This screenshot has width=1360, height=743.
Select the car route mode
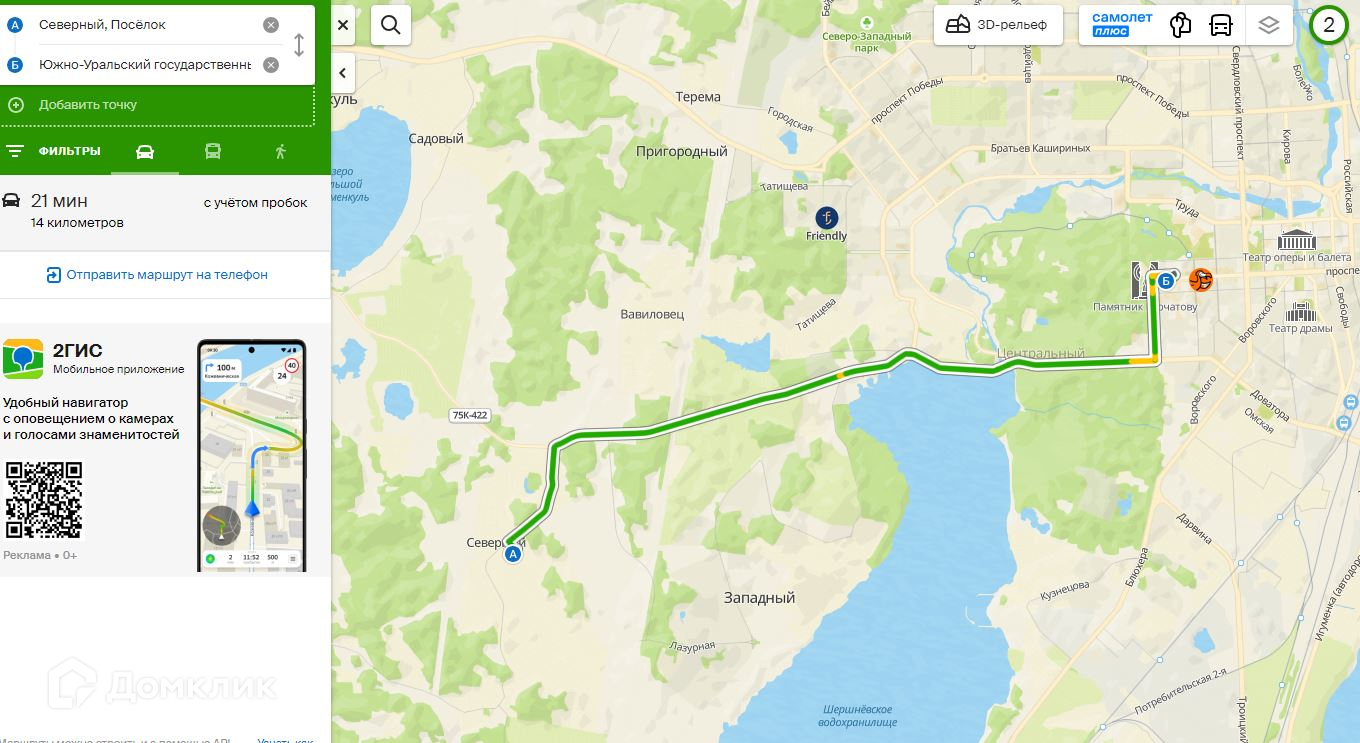pos(145,151)
